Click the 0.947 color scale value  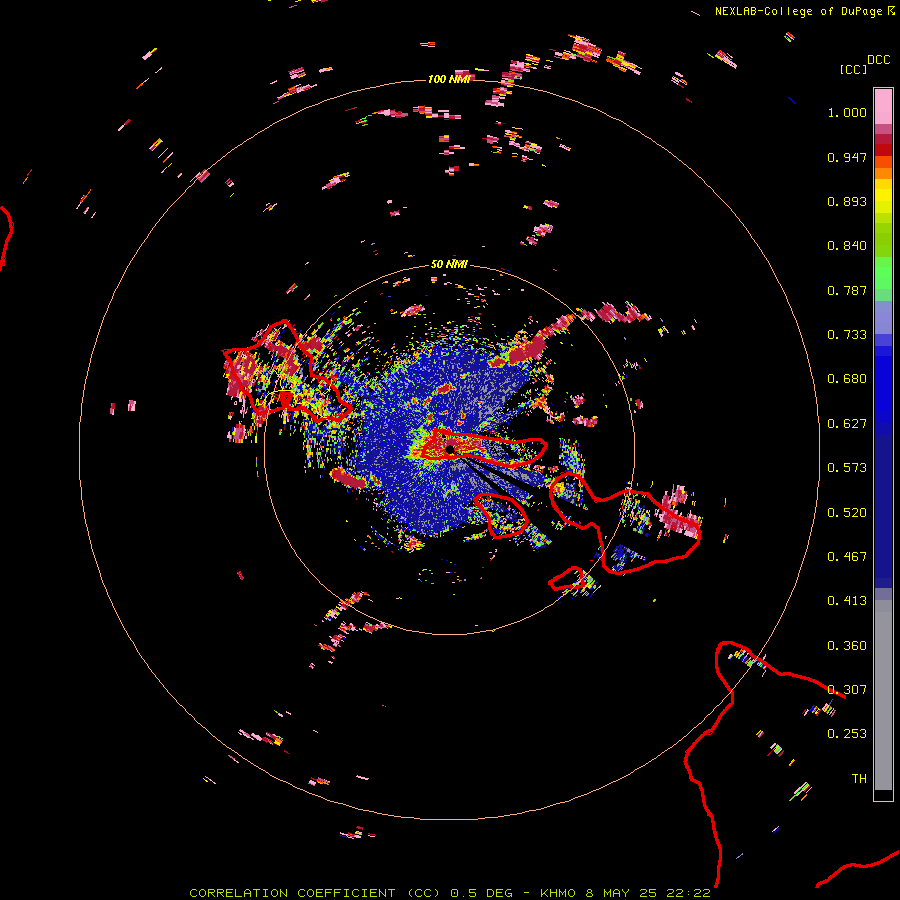pos(847,157)
